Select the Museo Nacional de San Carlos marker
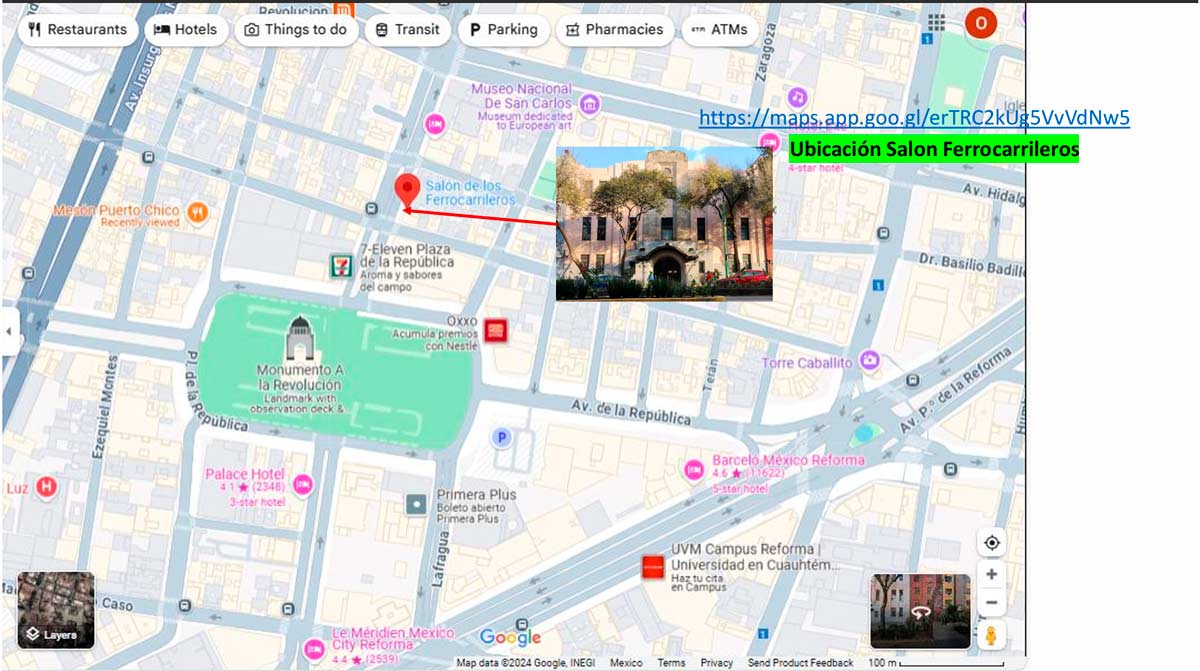This screenshot has height=671, width=1200. coord(590,104)
